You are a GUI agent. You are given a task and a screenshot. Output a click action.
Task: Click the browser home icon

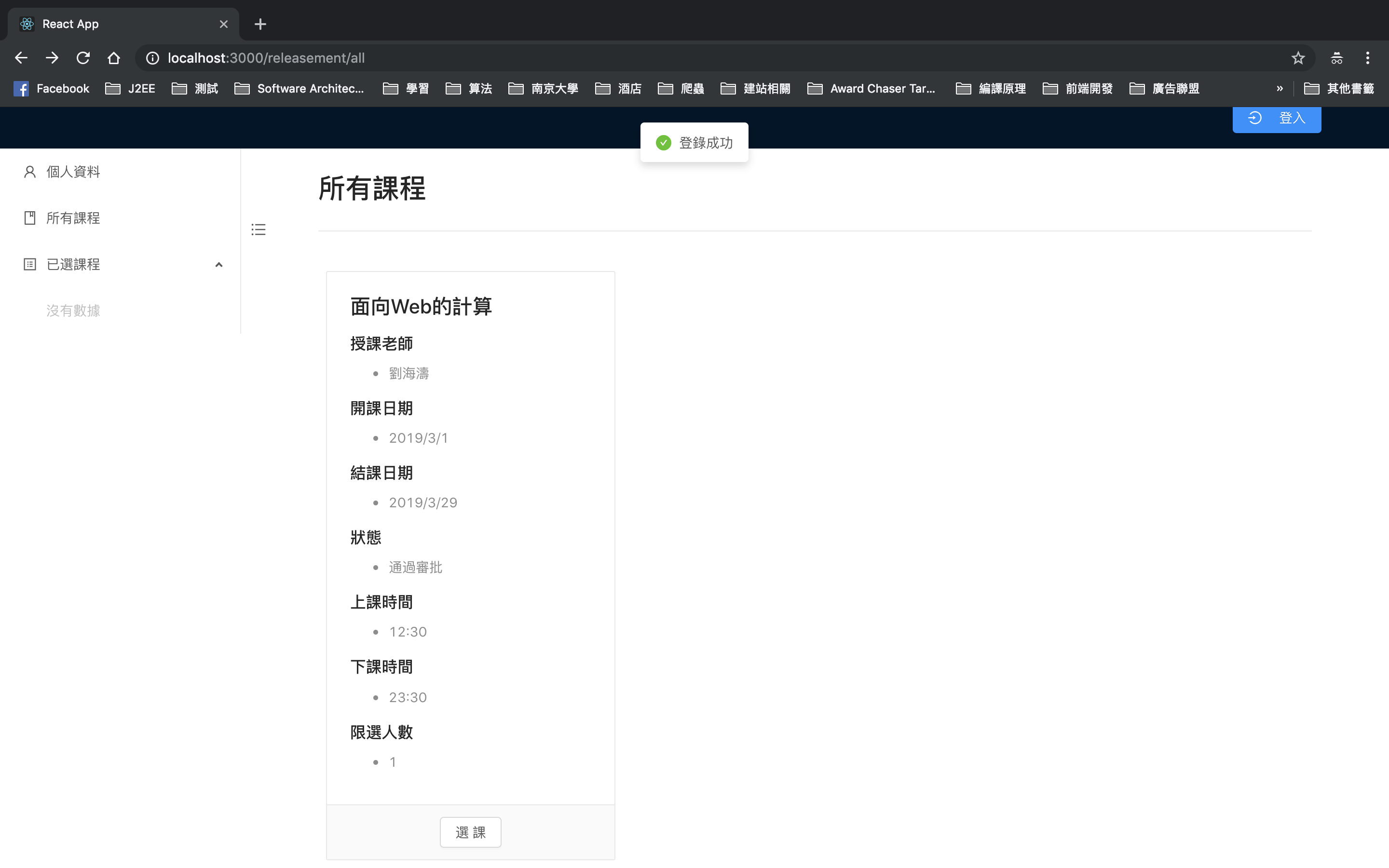coord(114,58)
